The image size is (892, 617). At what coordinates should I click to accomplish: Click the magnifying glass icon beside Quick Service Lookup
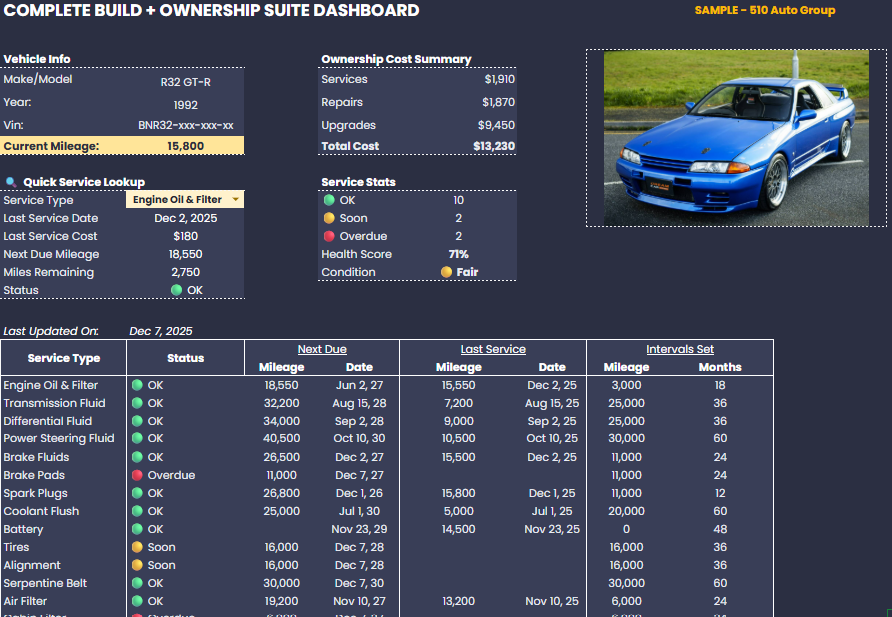(x=10, y=182)
